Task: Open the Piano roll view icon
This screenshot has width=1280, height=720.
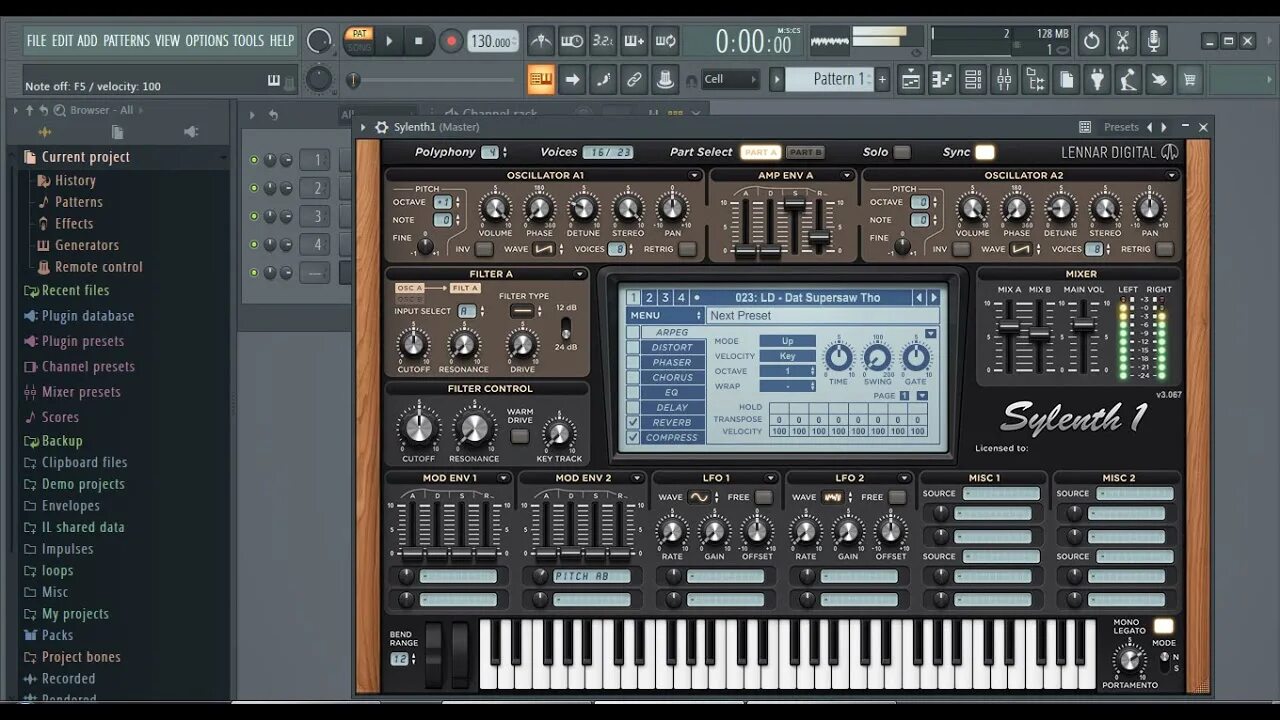Action: pyautogui.click(x=940, y=79)
